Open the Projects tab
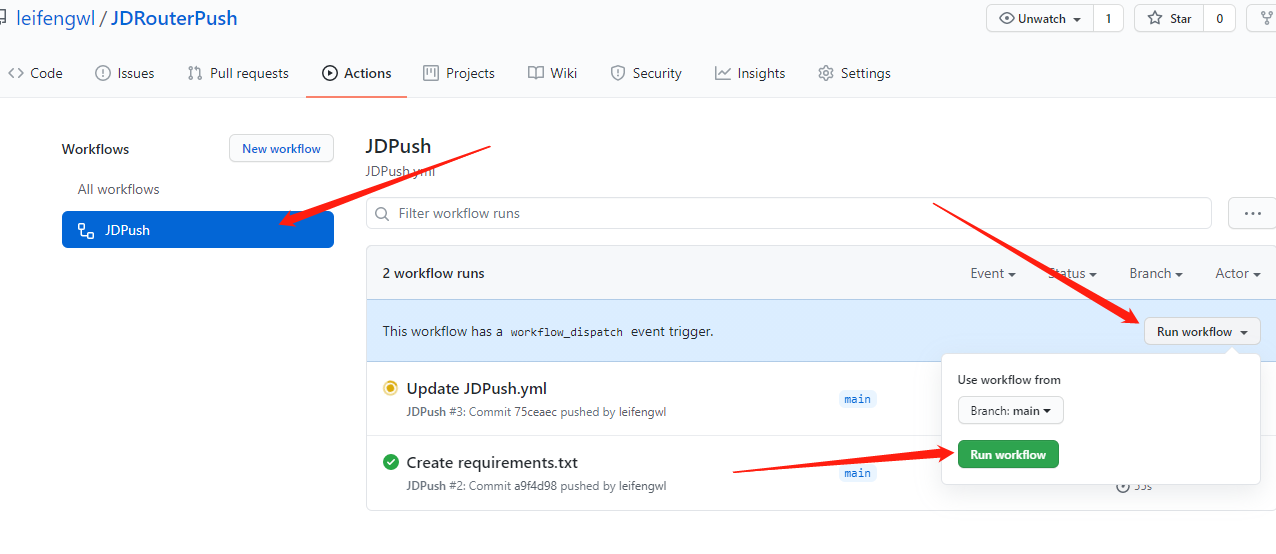The height and width of the screenshot is (554, 1276). (x=459, y=73)
